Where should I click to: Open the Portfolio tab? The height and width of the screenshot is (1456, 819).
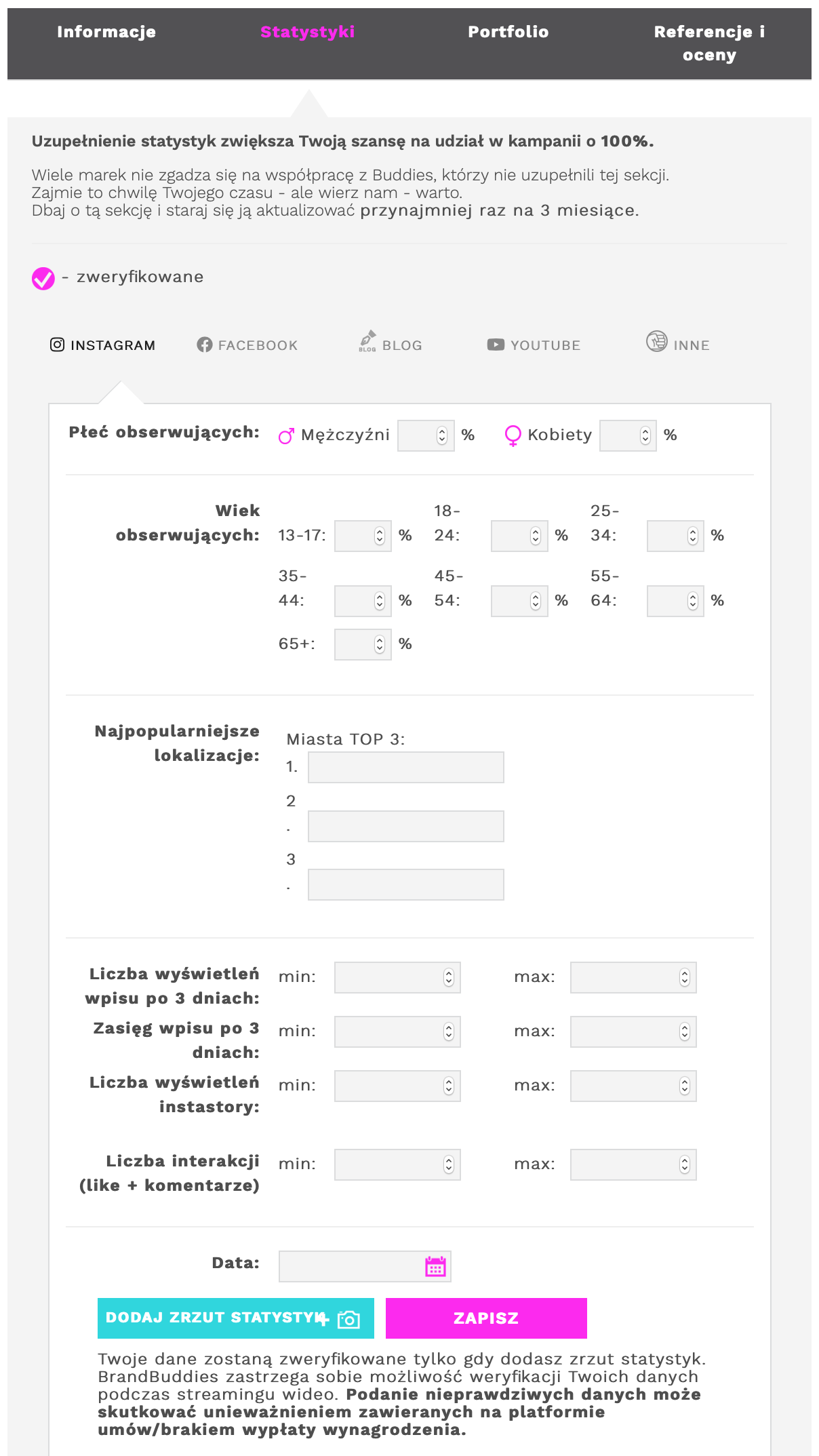[508, 32]
